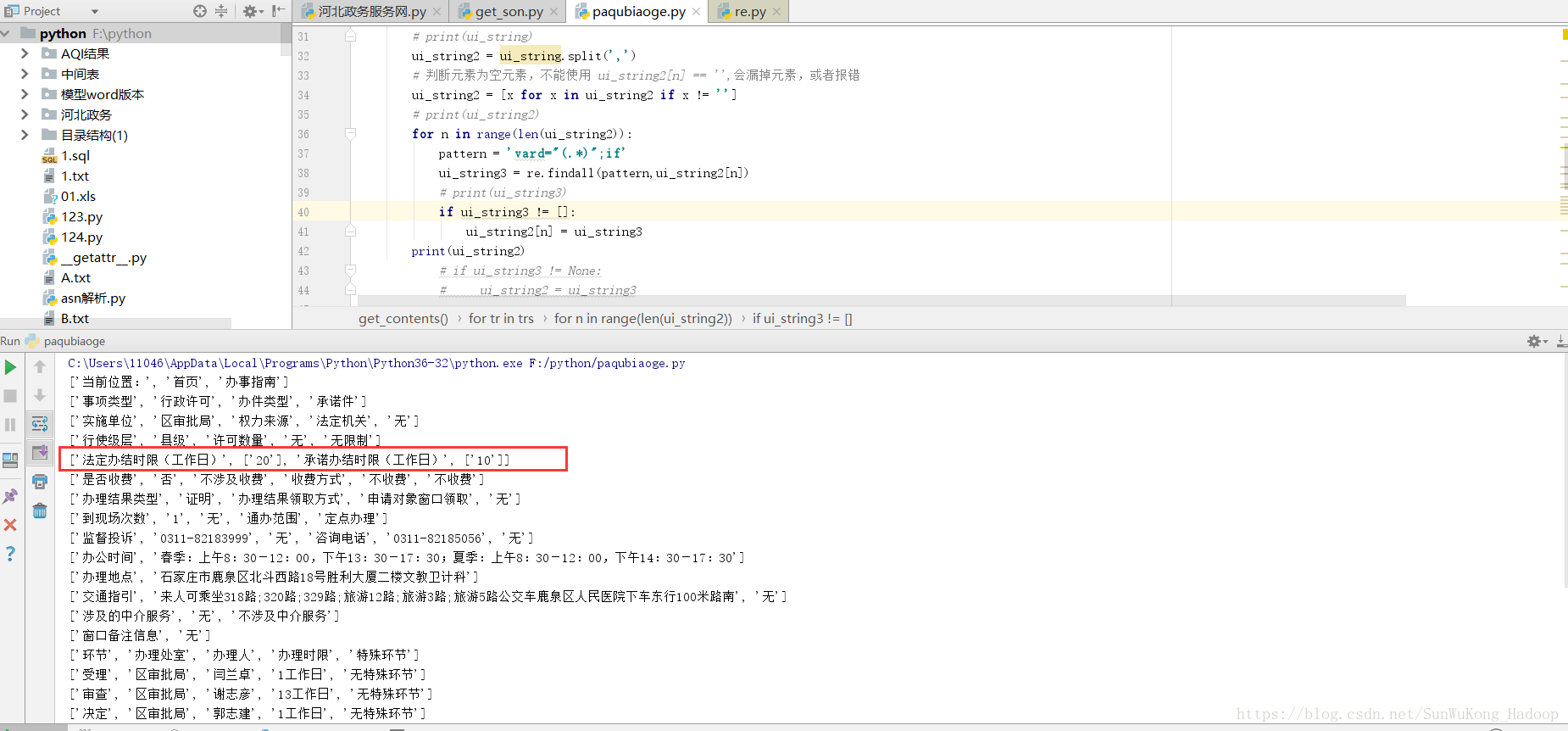Pause the program output
1568x731 pixels.
pos(10,425)
